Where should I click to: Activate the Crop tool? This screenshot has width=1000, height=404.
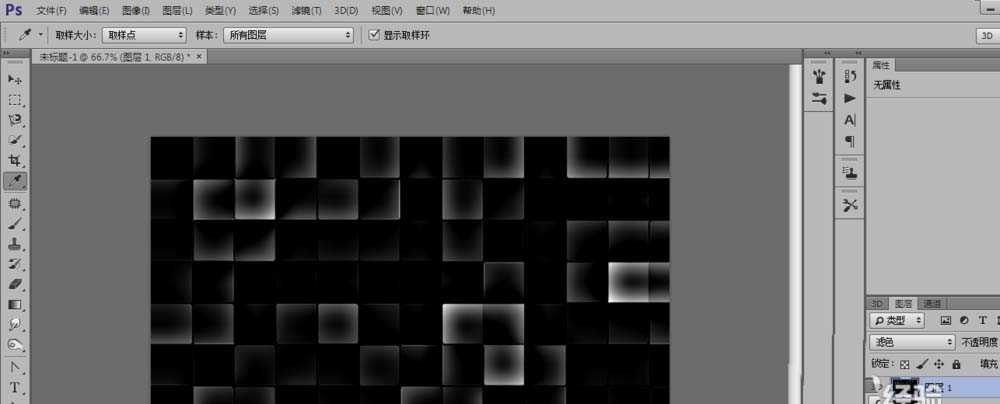point(15,161)
